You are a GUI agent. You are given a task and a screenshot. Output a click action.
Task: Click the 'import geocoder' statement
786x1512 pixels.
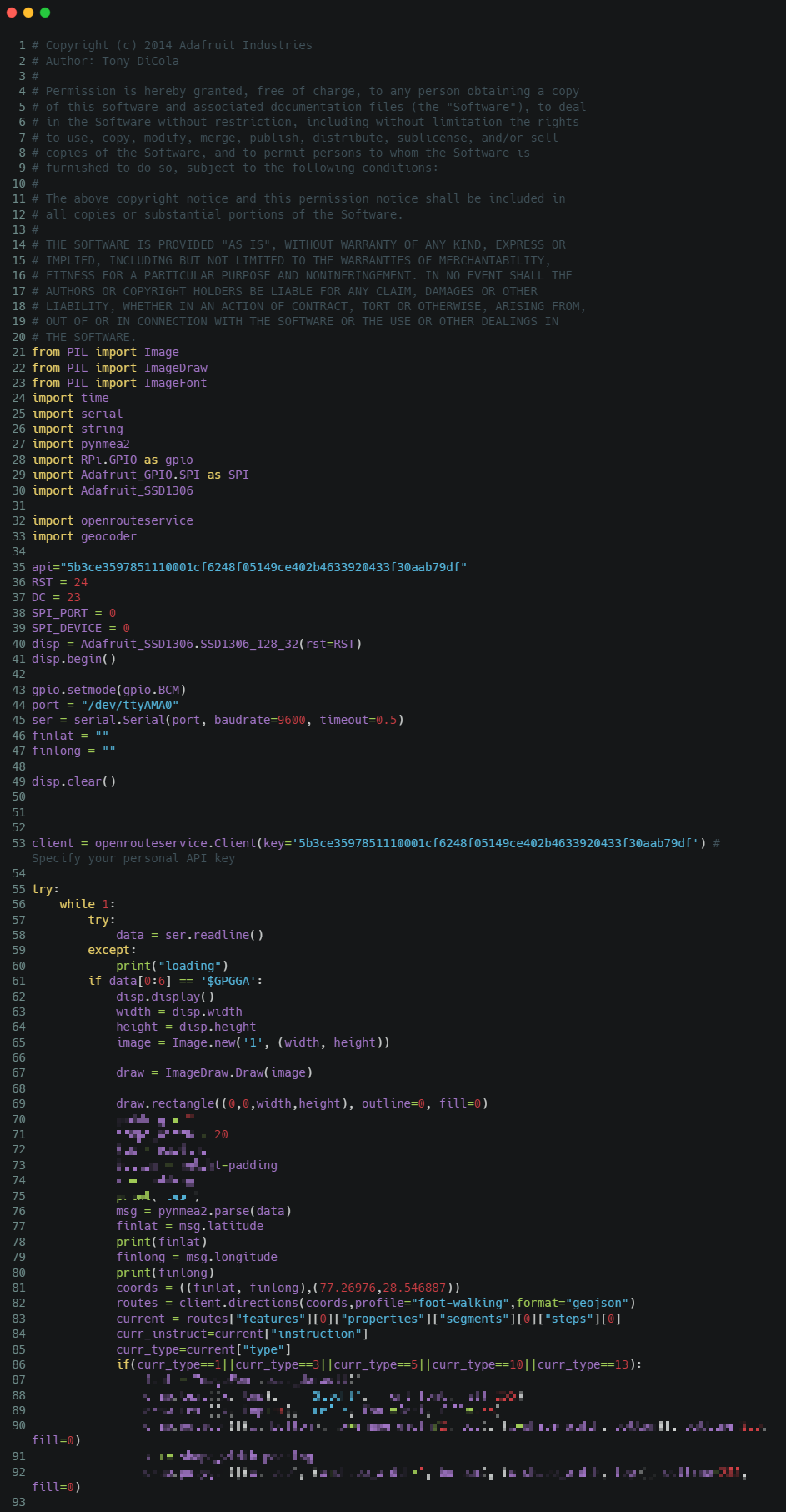point(84,536)
